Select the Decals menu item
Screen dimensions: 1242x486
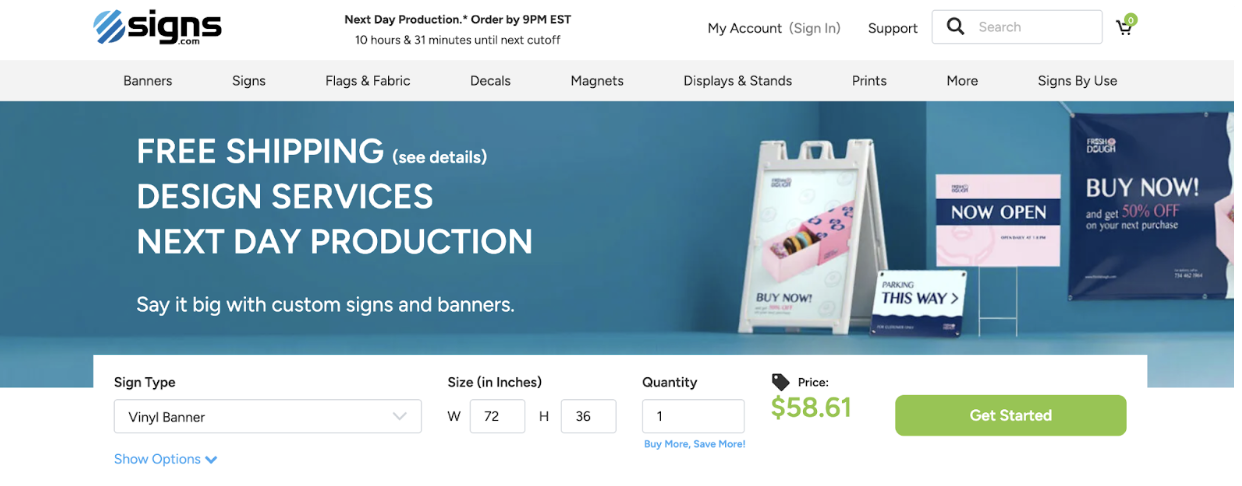[x=490, y=81]
